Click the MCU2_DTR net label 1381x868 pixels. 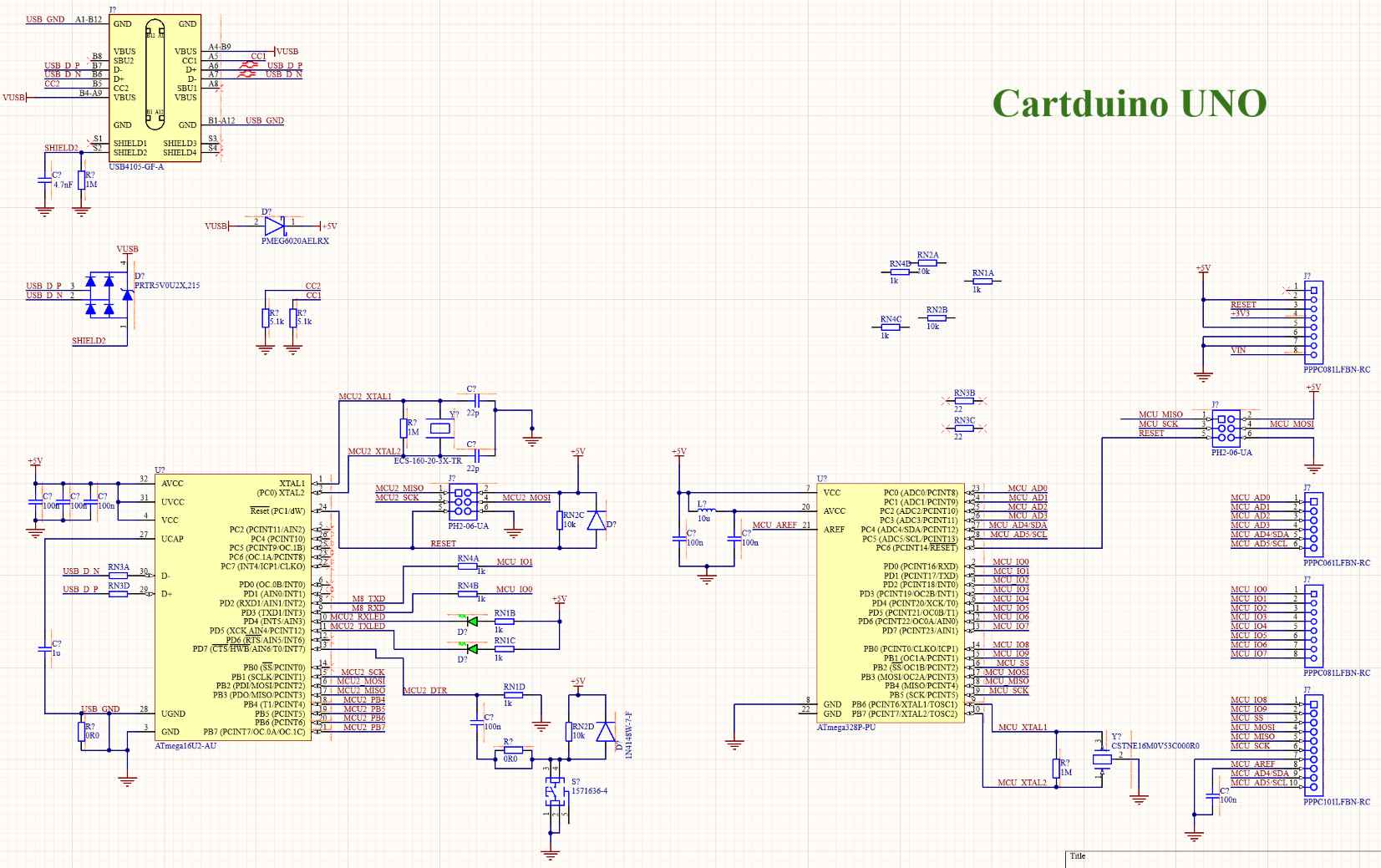coord(425,691)
